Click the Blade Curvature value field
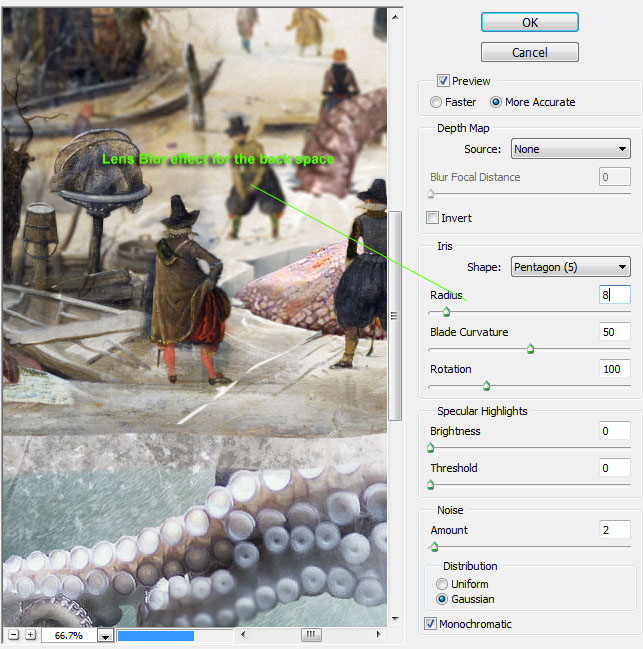This screenshot has height=649, width=643. coord(614,332)
